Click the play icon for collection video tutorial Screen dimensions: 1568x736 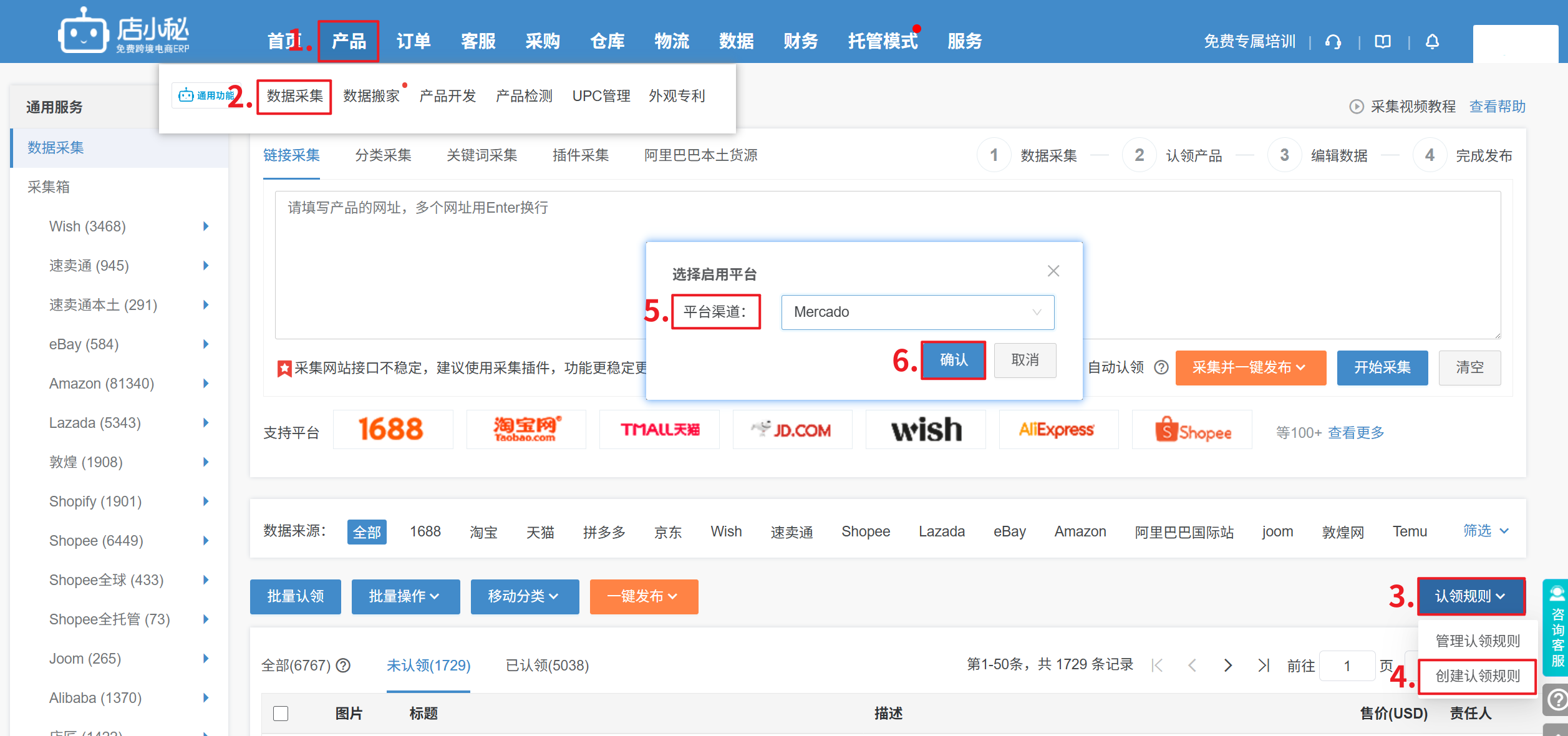tap(1356, 107)
